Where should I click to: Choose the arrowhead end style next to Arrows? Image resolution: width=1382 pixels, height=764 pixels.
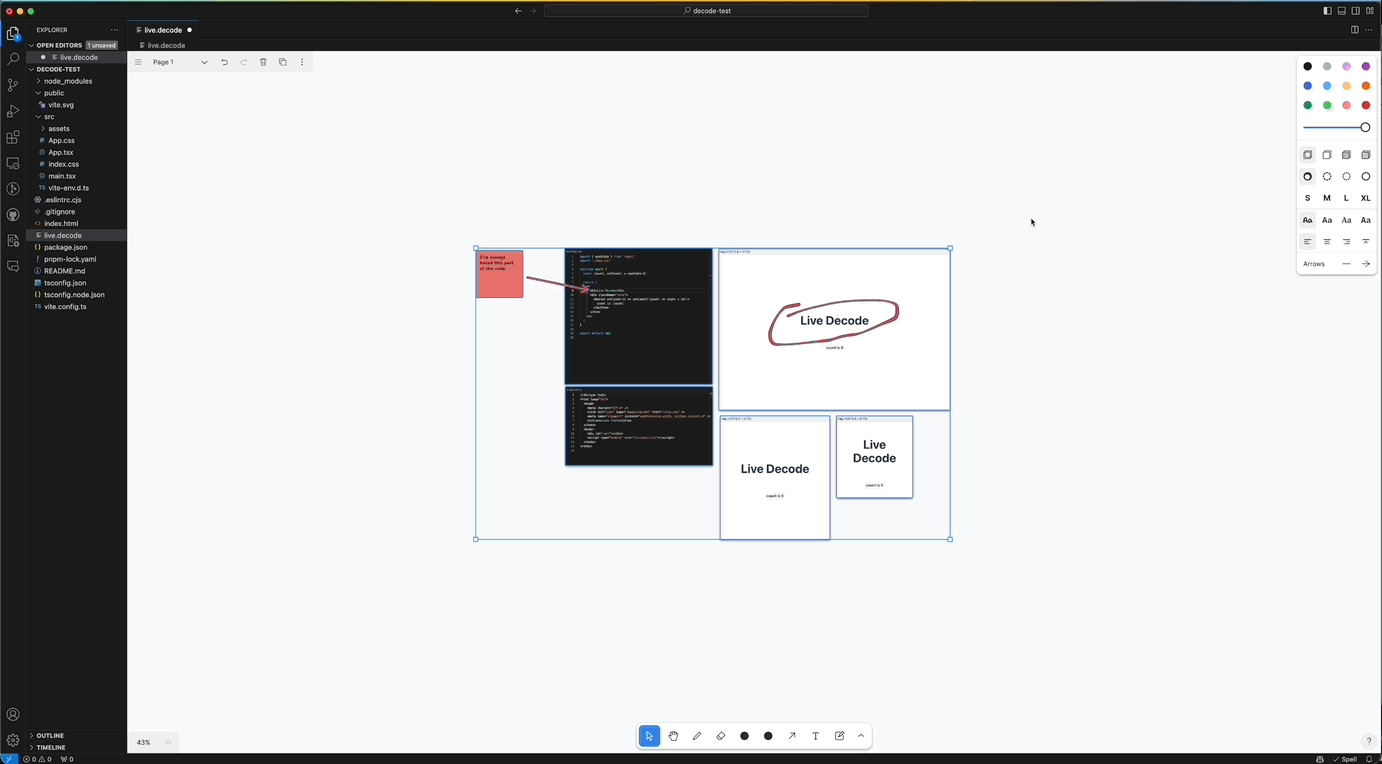click(1366, 264)
